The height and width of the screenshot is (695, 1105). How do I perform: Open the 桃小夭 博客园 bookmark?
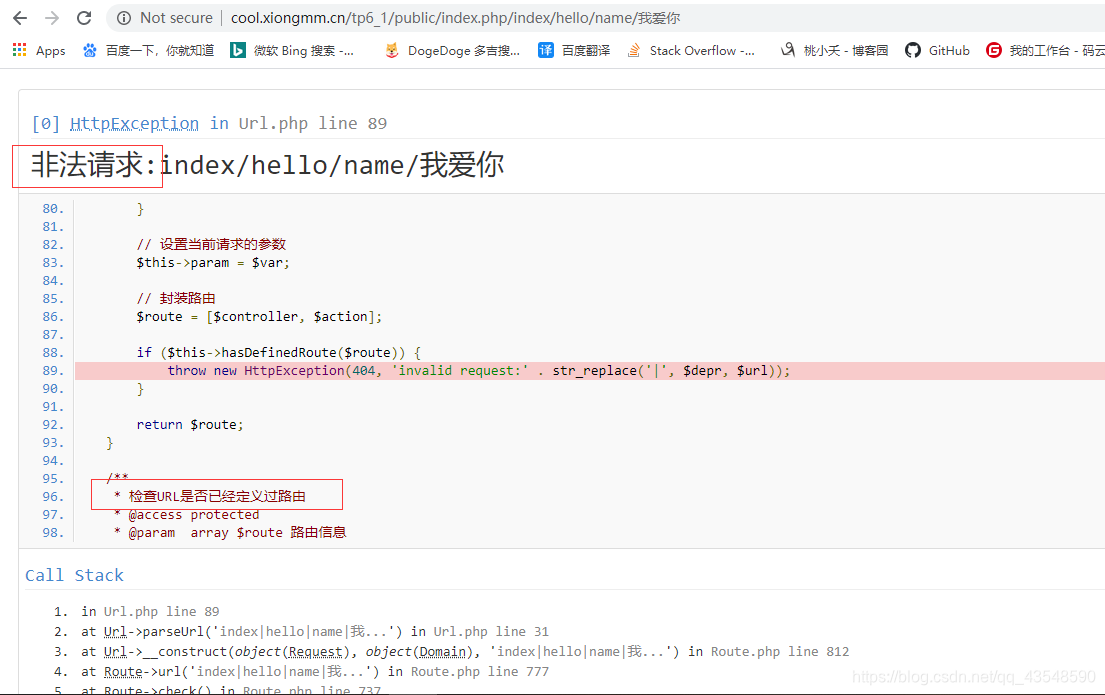coord(834,50)
